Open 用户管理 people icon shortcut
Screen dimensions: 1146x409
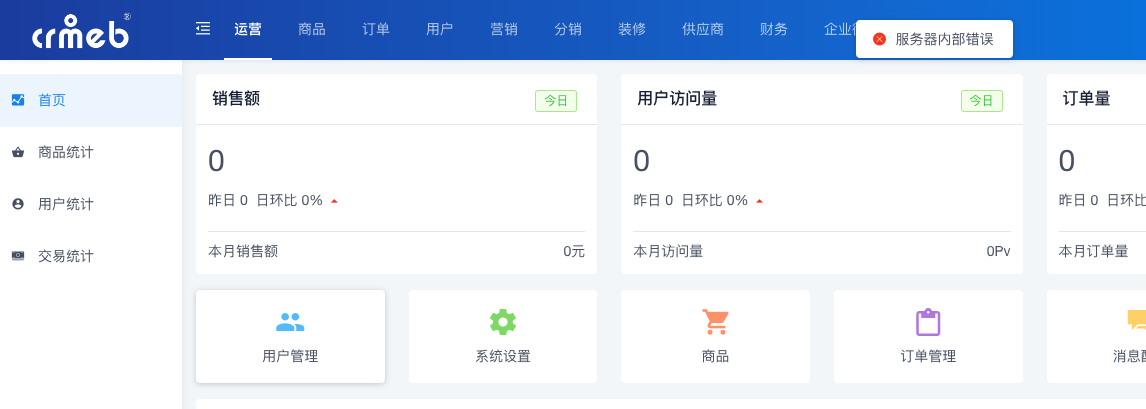[x=290, y=322]
